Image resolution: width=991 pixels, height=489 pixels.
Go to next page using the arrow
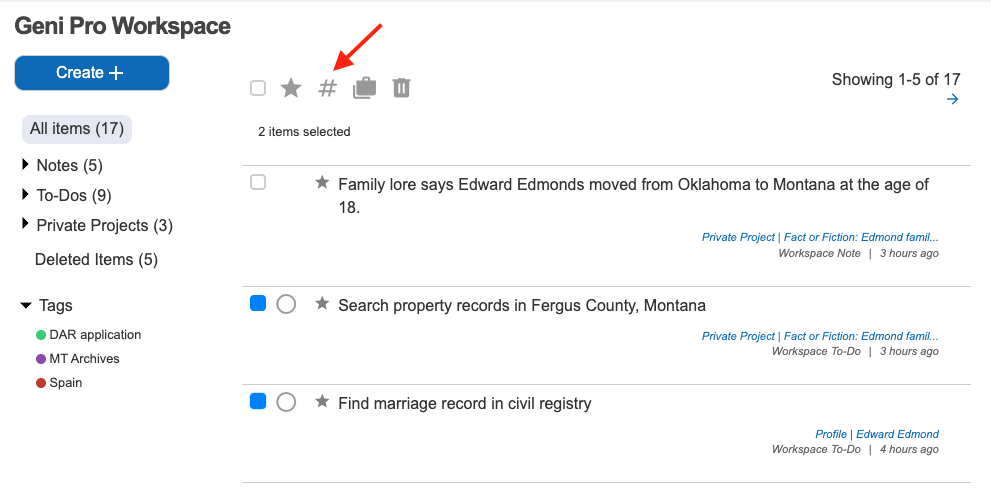tap(952, 99)
